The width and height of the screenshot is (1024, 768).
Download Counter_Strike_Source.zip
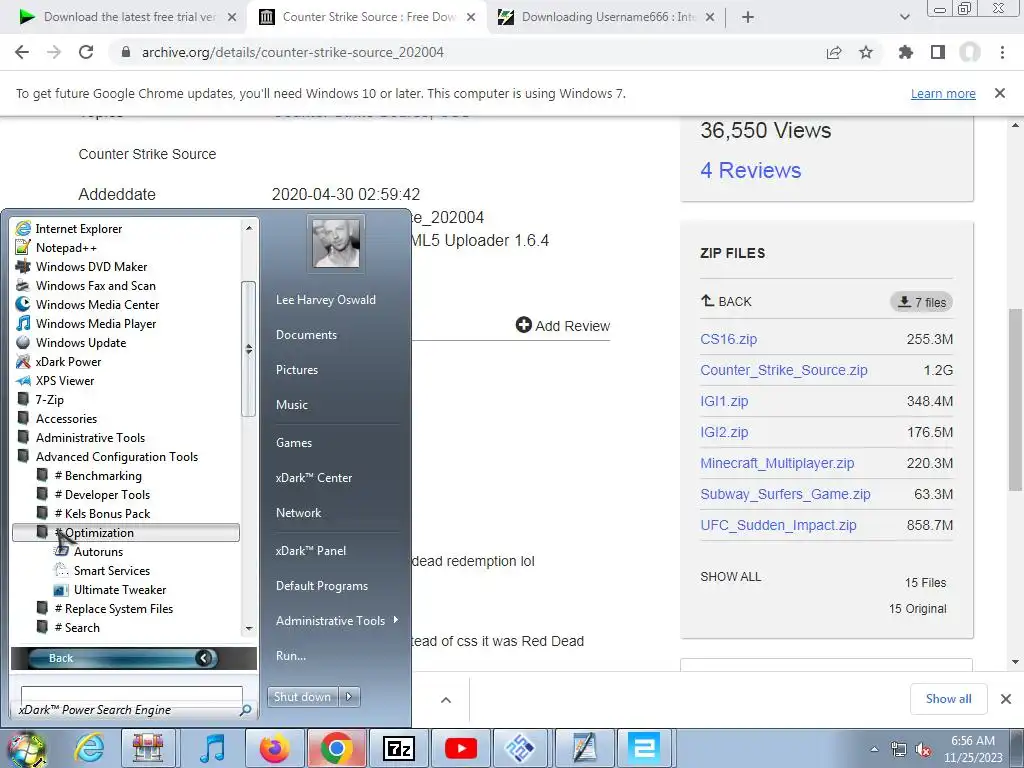point(784,370)
